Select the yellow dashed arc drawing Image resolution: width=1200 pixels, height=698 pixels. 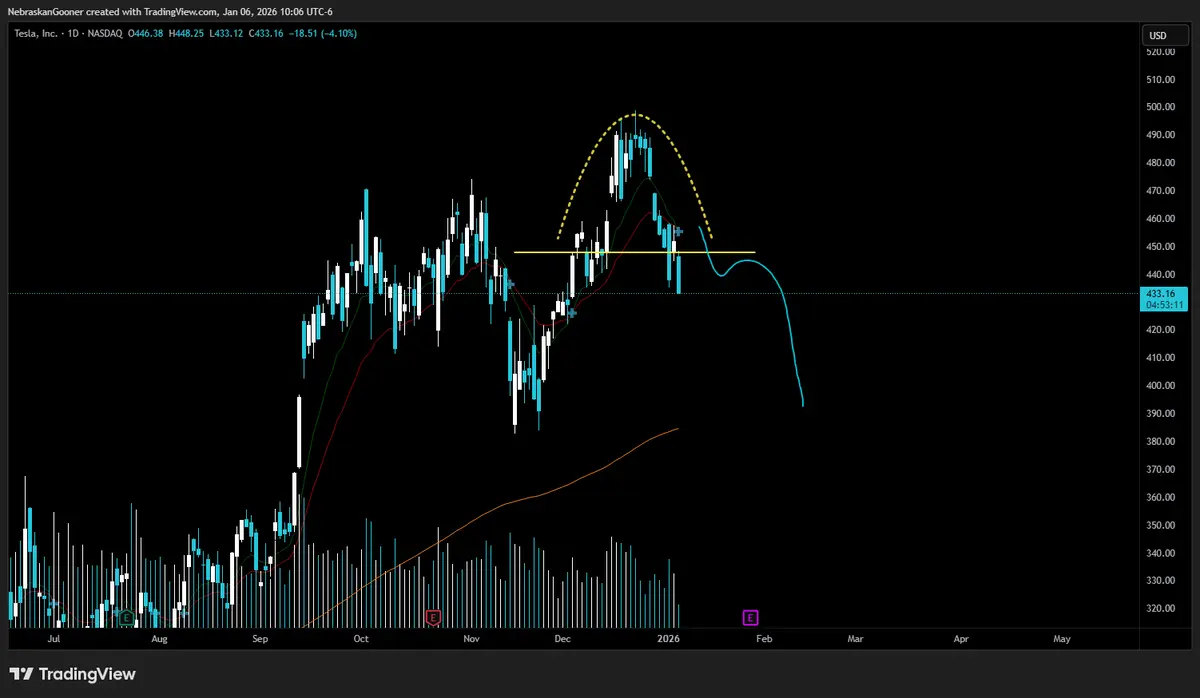tap(636, 114)
